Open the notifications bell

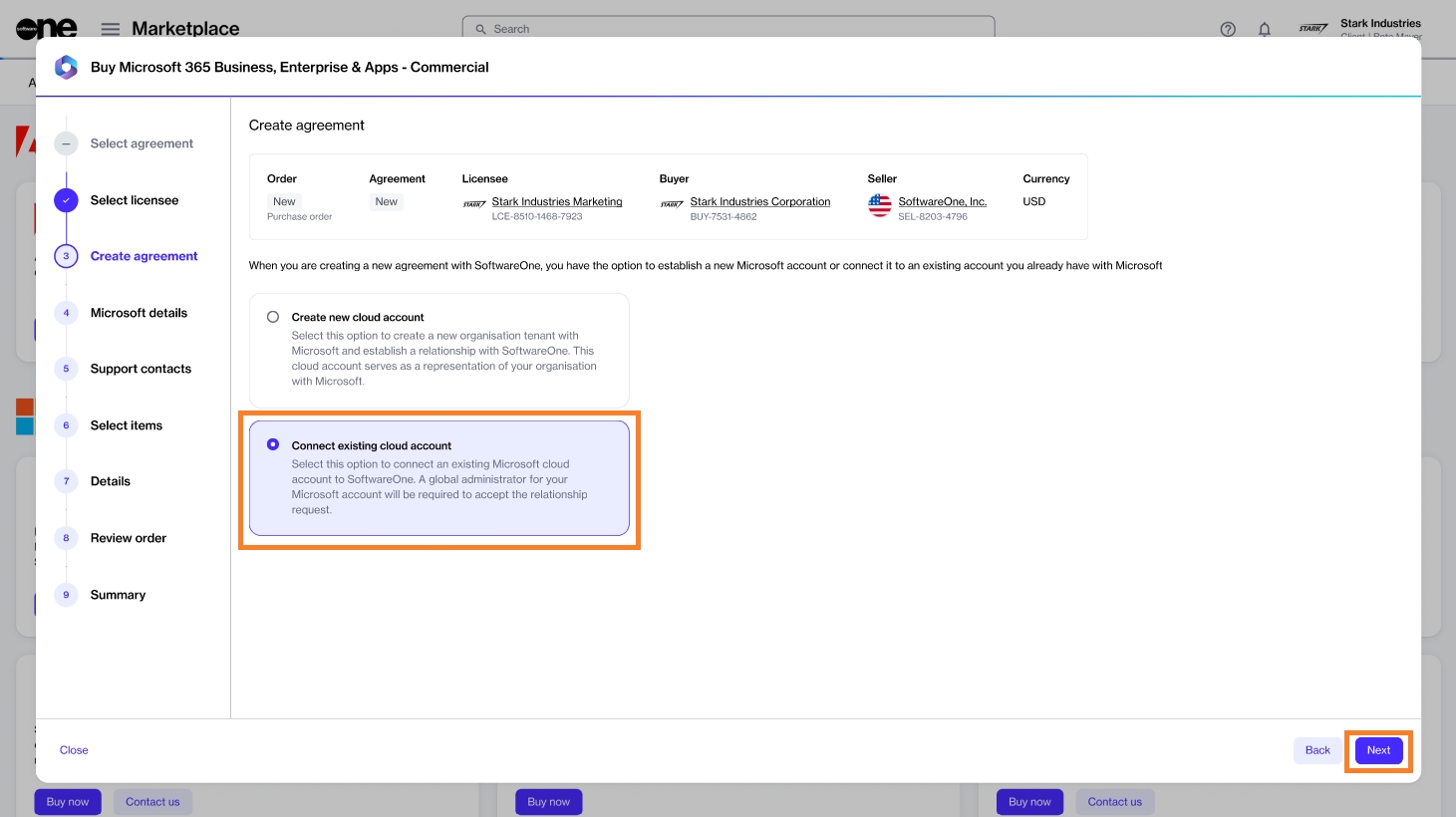[1265, 29]
